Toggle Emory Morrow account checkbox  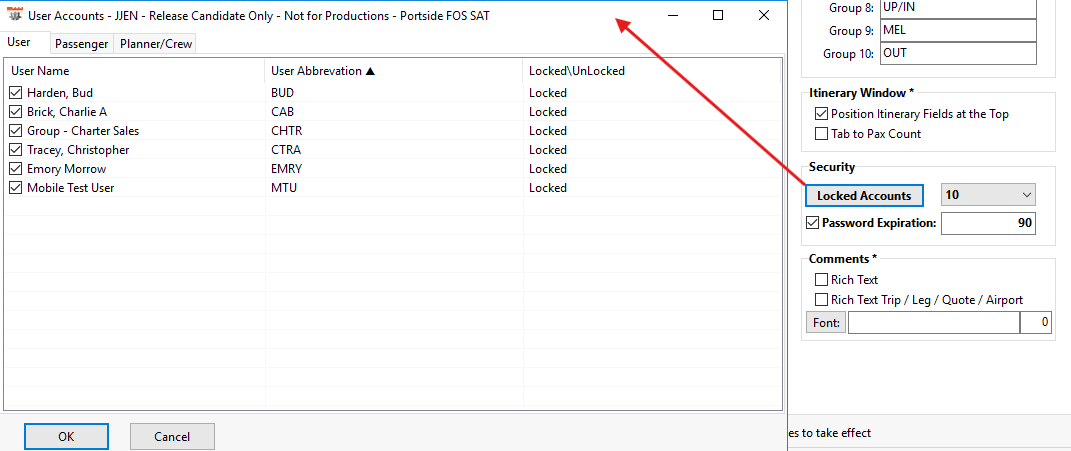pyautogui.click(x=15, y=169)
